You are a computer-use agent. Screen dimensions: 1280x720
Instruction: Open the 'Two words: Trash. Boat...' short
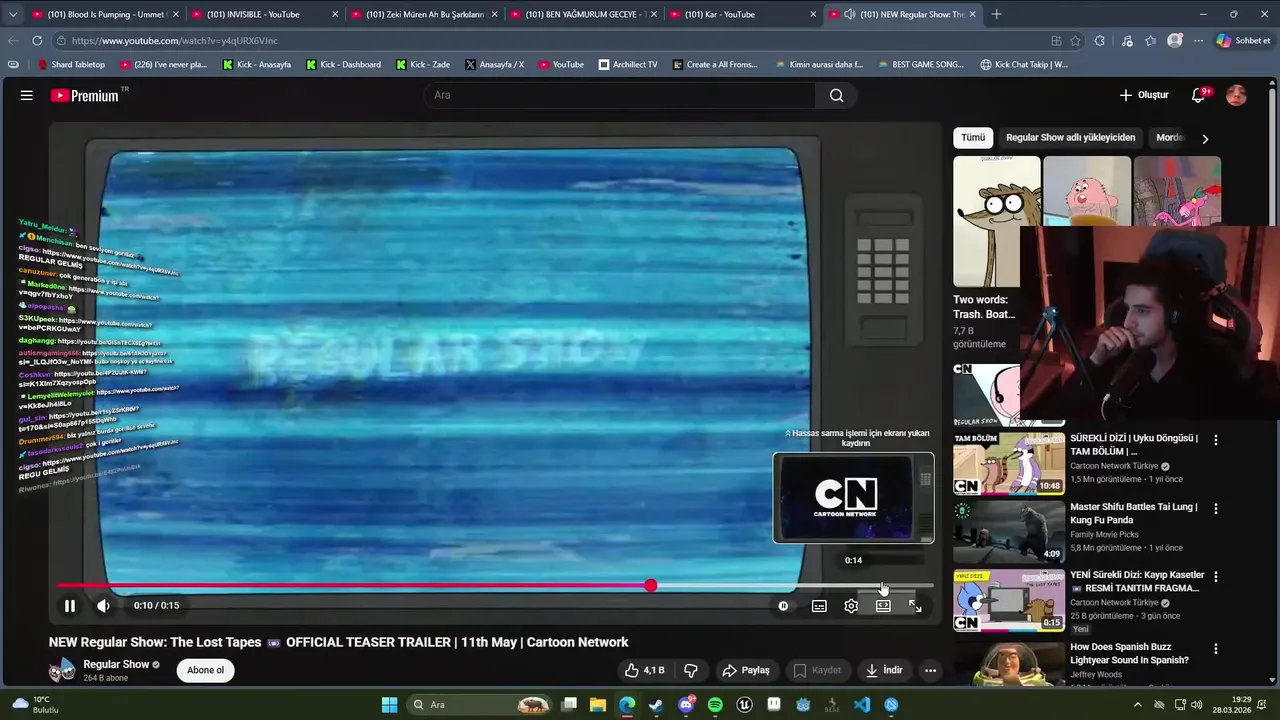click(x=996, y=222)
